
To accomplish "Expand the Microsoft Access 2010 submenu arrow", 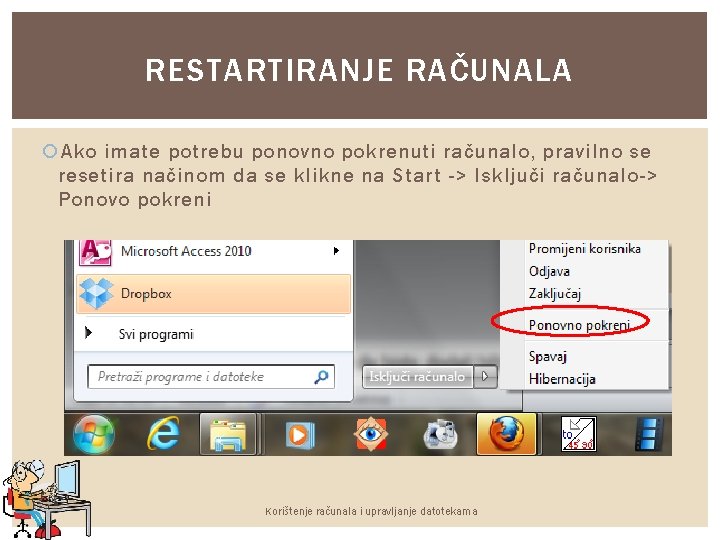I will (x=336, y=251).
